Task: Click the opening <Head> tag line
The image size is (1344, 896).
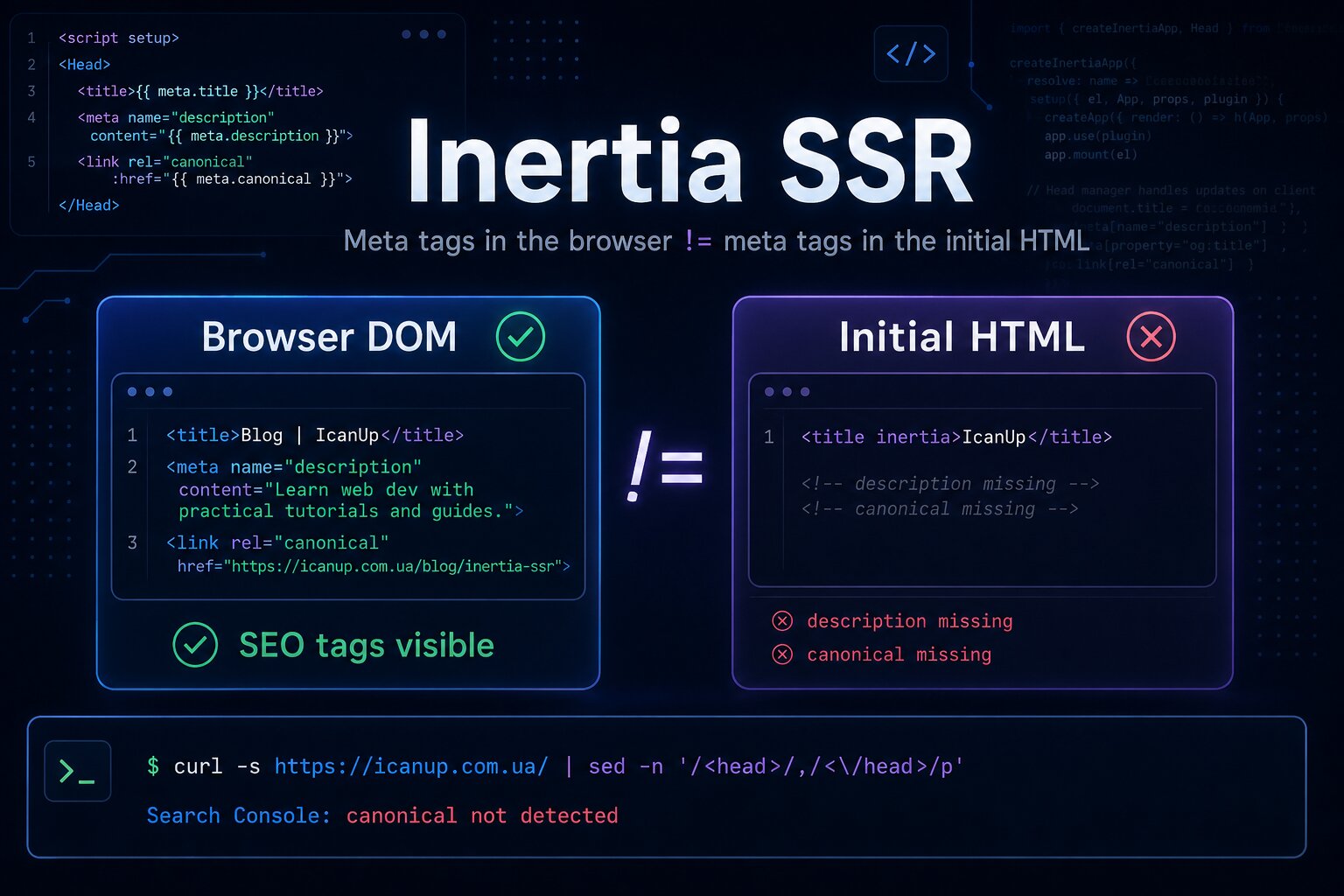Action: pos(84,65)
